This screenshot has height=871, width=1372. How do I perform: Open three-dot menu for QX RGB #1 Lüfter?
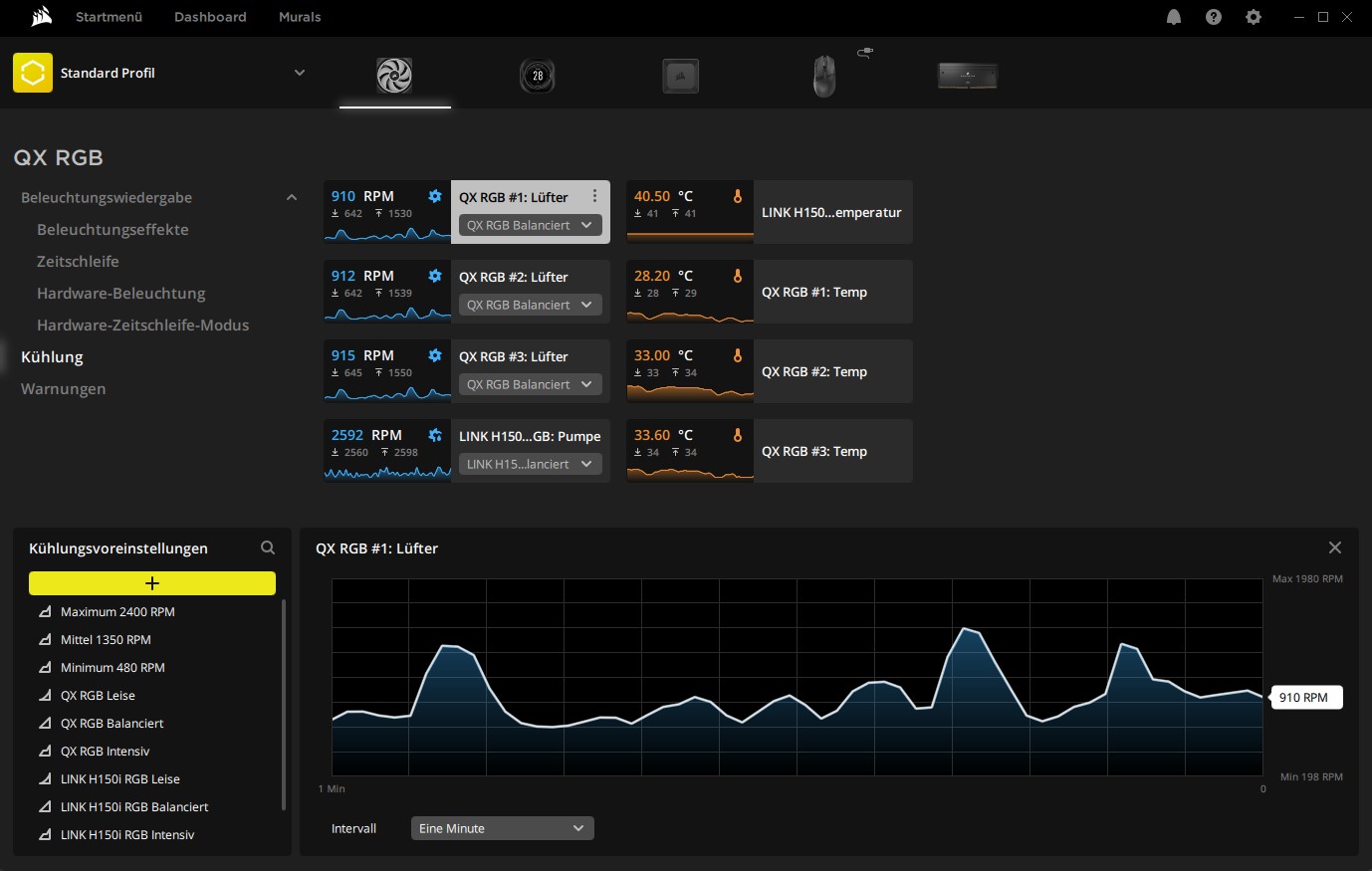(594, 196)
